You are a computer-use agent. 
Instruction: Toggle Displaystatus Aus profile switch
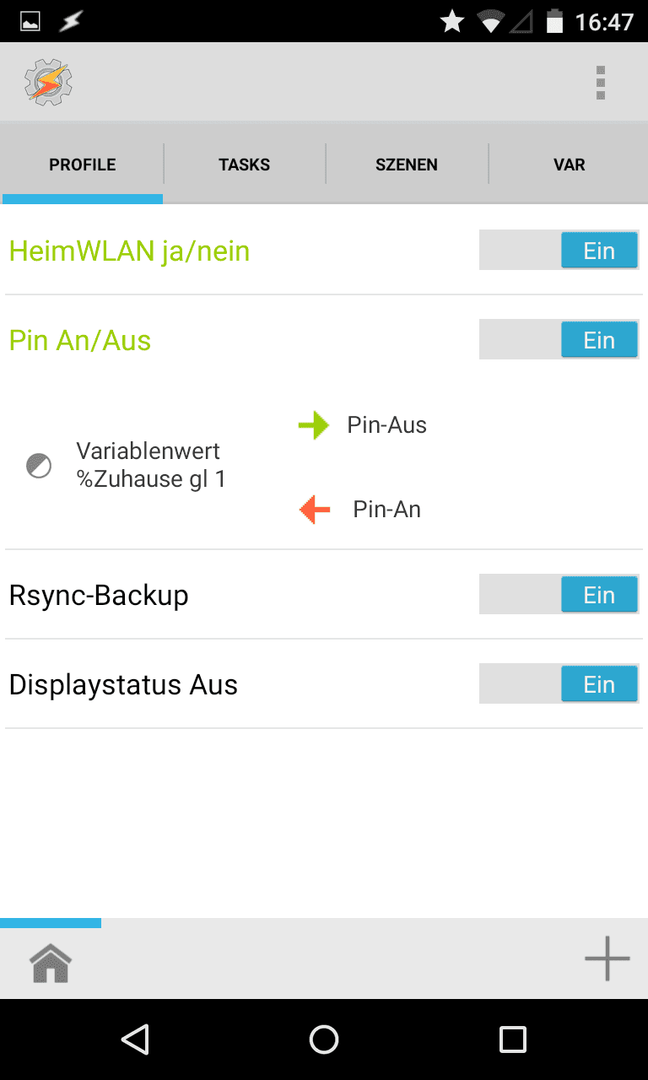(x=559, y=684)
